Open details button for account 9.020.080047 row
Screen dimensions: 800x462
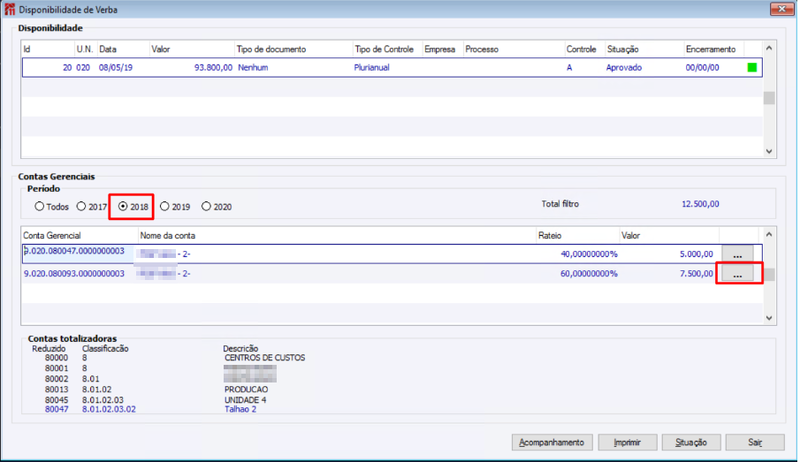(x=737, y=254)
